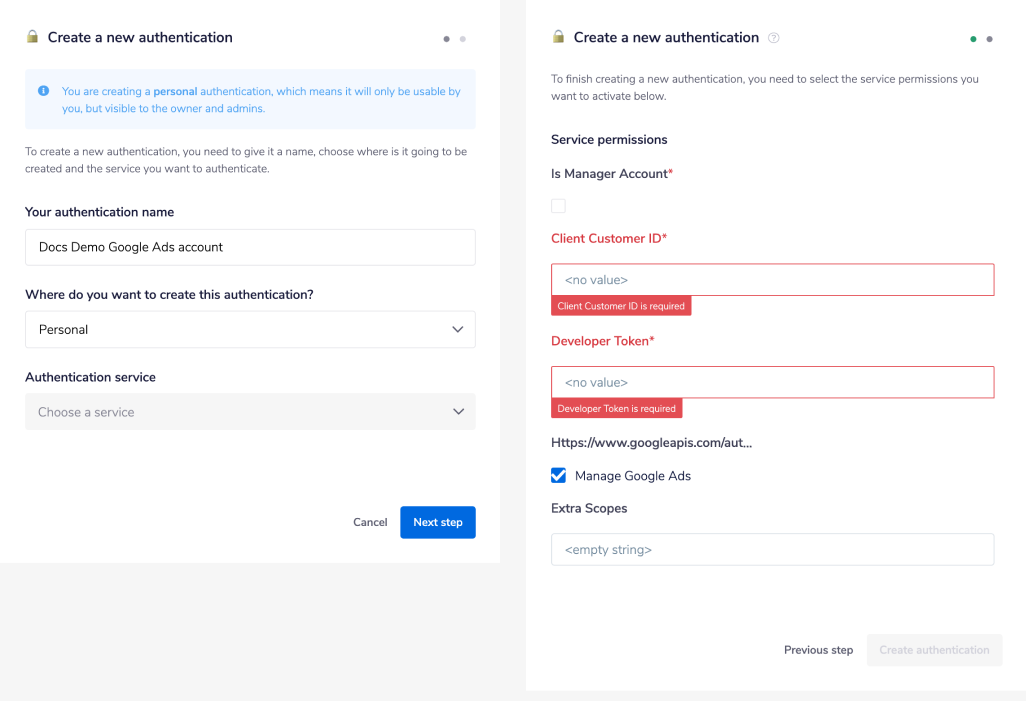Uncheck the Manage Google Ads checkbox
1026x701 pixels.
[x=558, y=475]
